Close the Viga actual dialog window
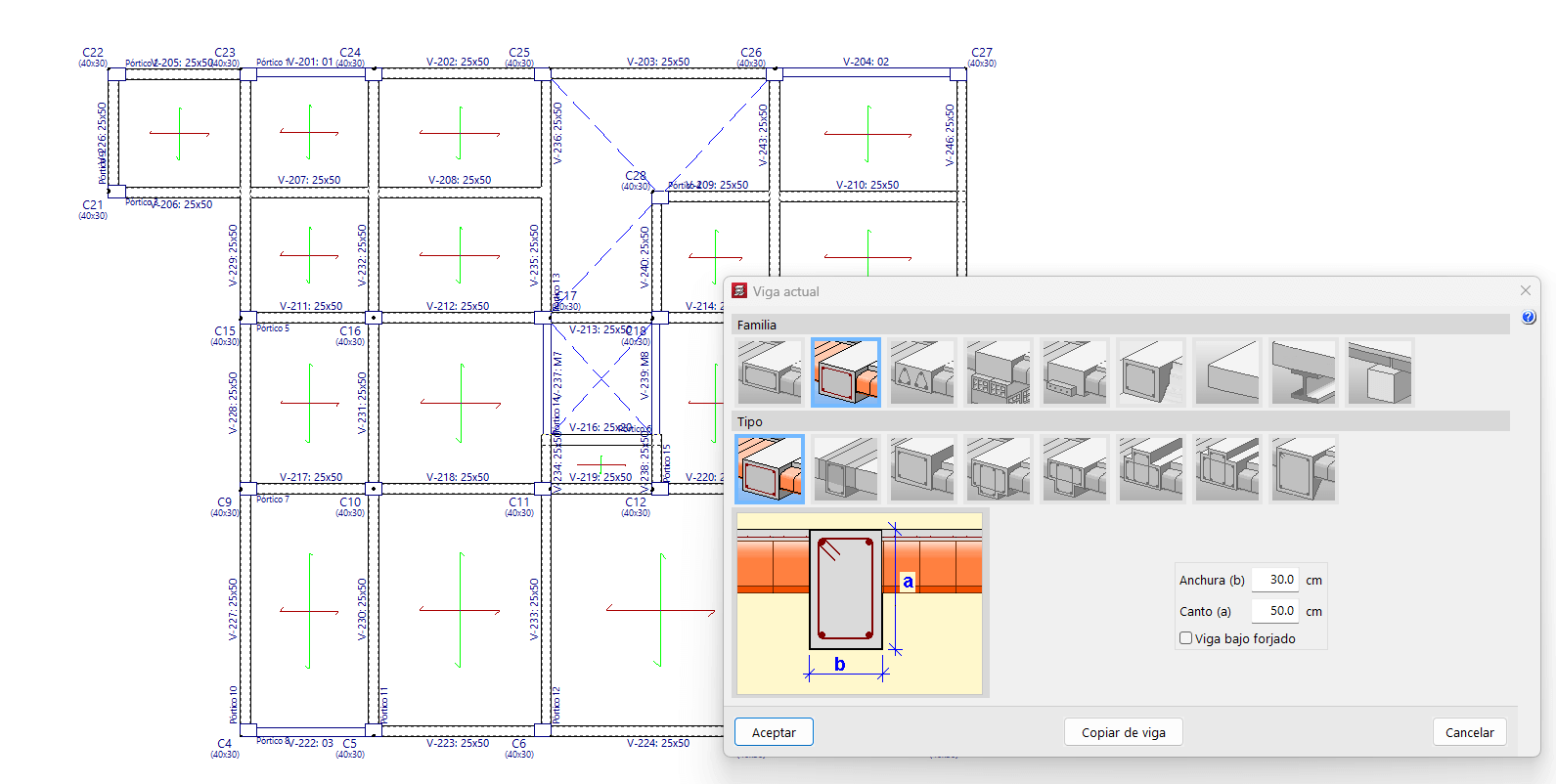Screen dimensions: 1556x784 click(x=1525, y=290)
